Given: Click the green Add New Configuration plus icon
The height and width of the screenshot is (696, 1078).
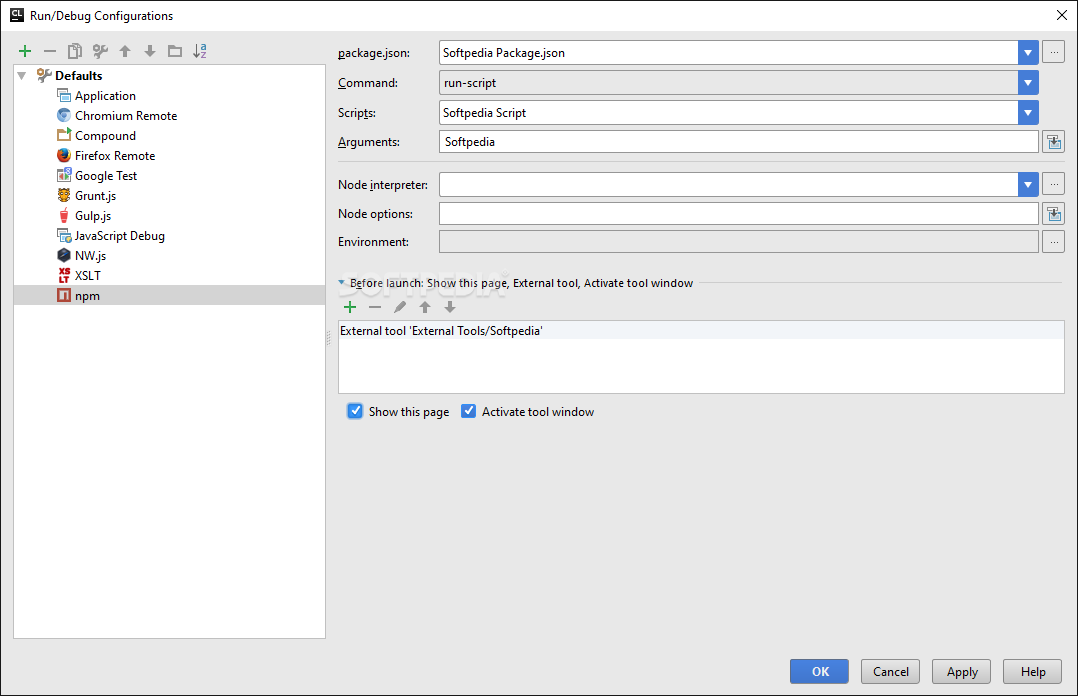Looking at the screenshot, I should [x=25, y=51].
